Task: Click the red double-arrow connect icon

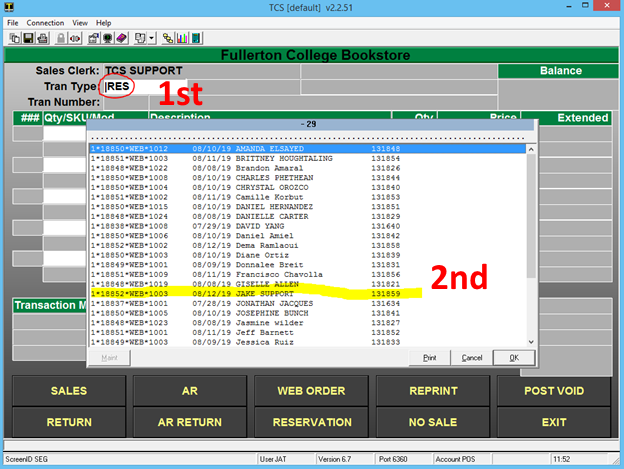Action: click(x=75, y=38)
